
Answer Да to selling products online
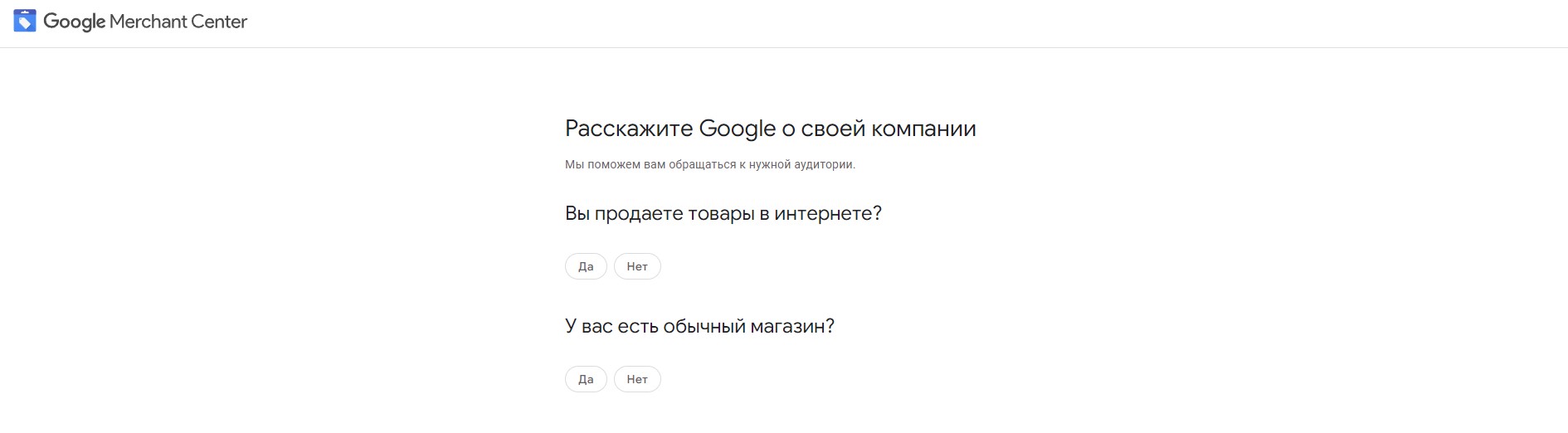[586, 266]
